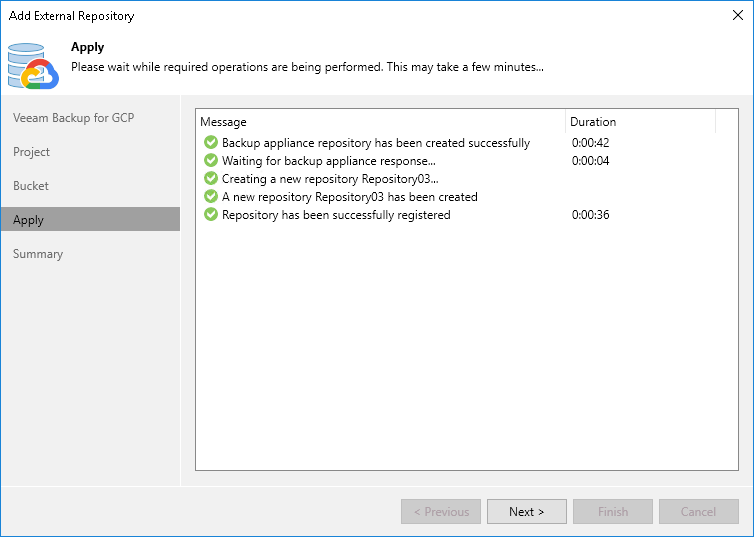Click the < Previous button

[x=441, y=512]
